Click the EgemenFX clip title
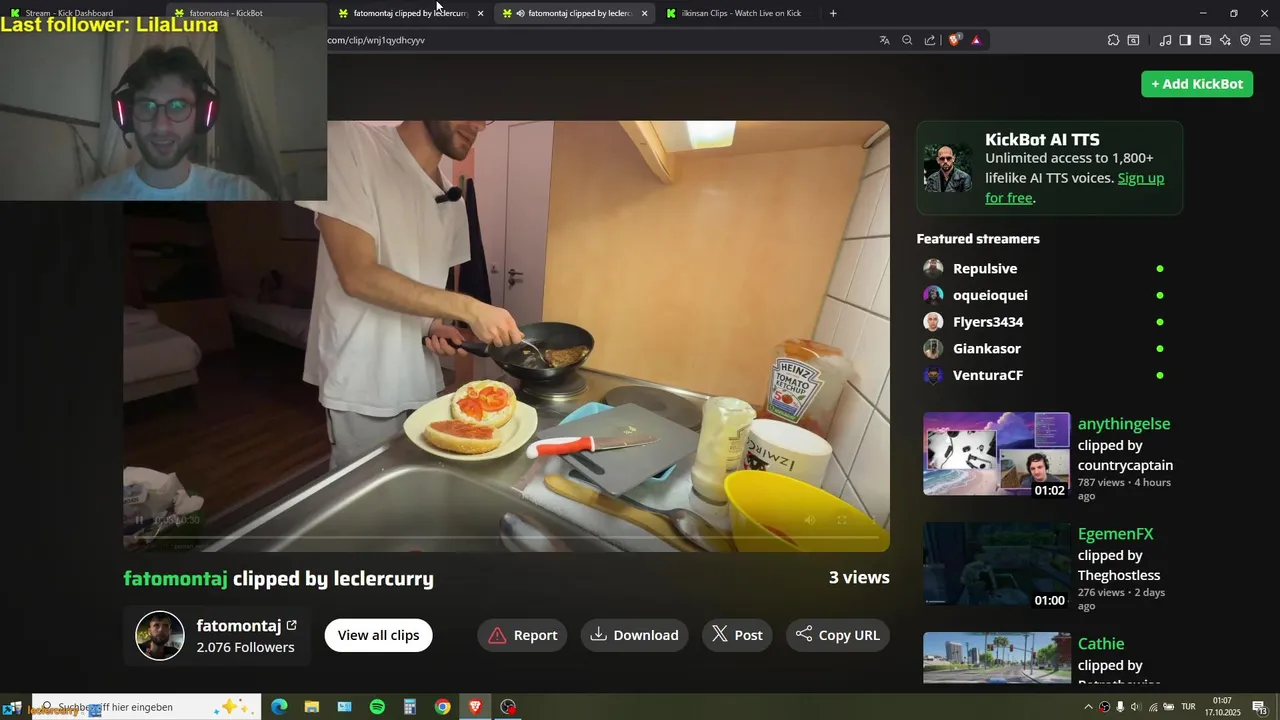The height and width of the screenshot is (720, 1280). tap(1116, 534)
